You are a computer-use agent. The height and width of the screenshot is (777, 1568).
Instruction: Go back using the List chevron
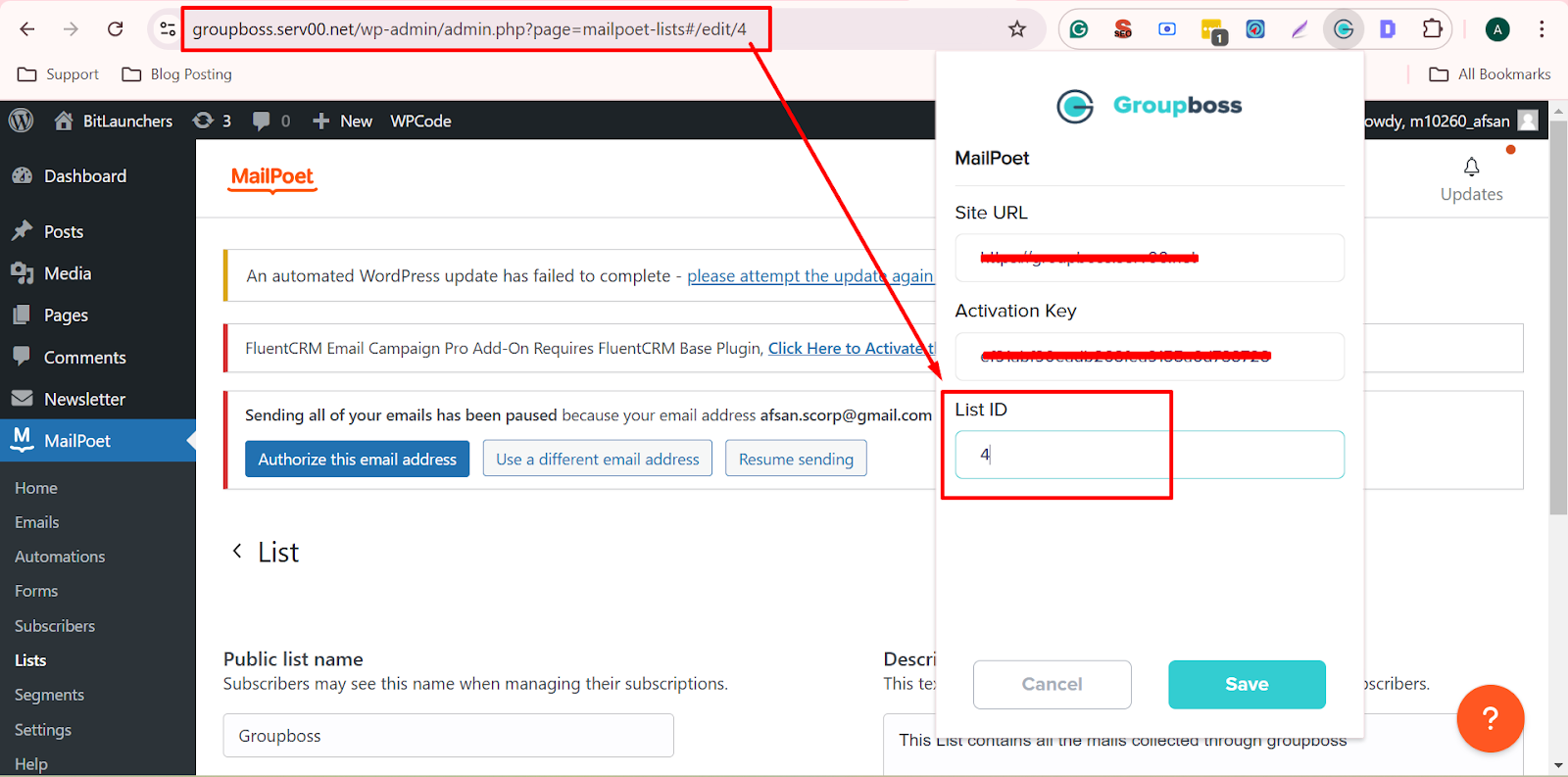(x=237, y=551)
